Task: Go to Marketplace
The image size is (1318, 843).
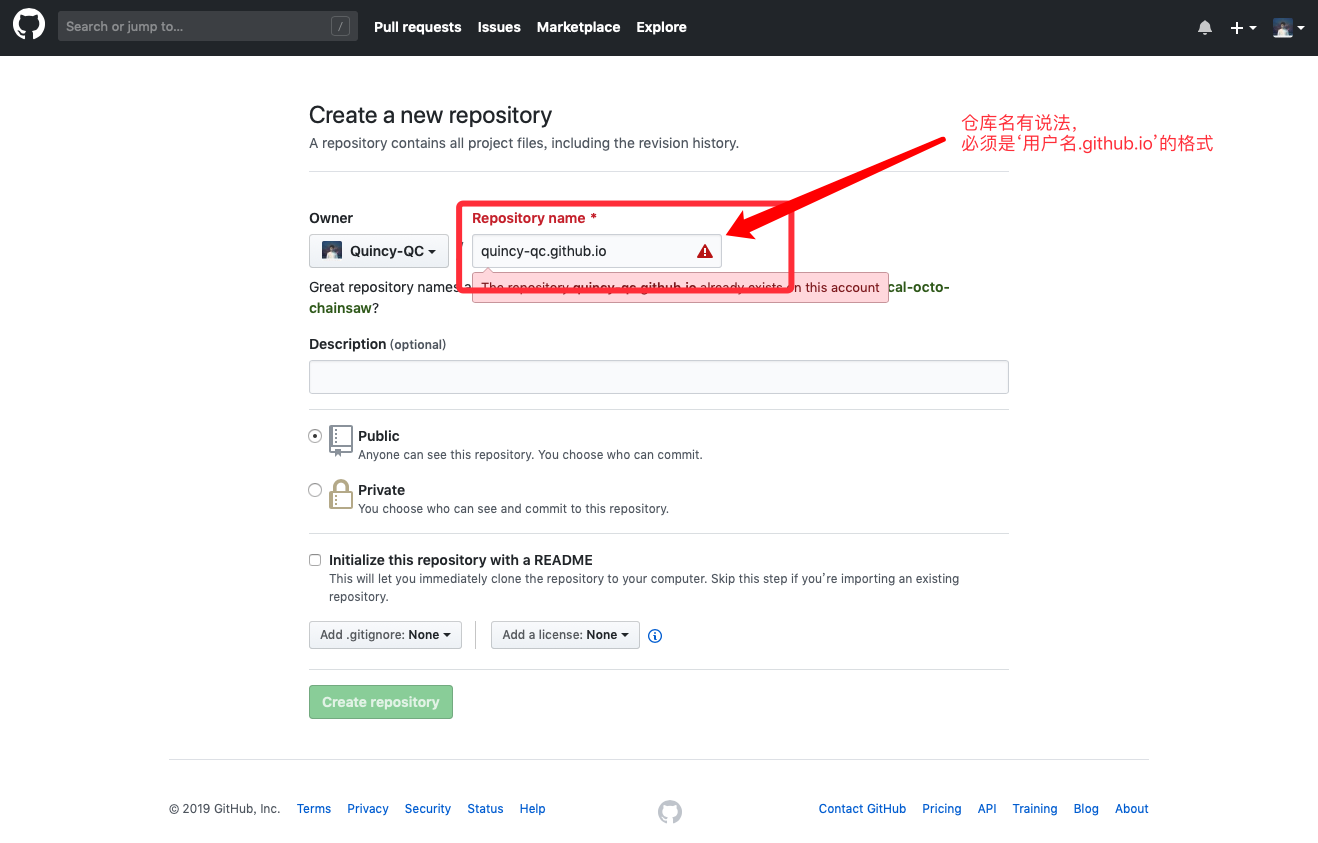Action: tap(578, 27)
